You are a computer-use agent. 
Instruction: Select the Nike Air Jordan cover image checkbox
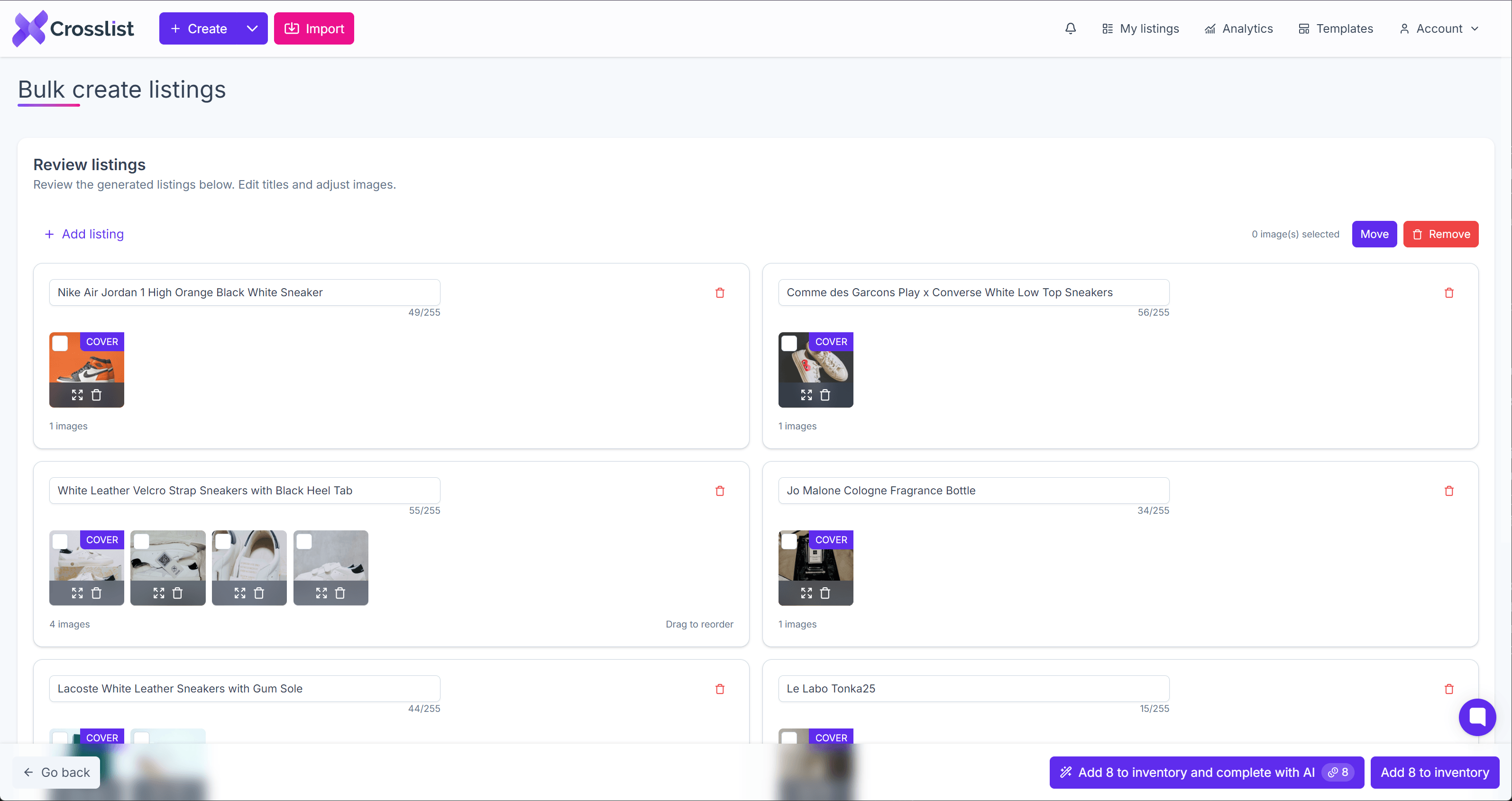[61, 343]
